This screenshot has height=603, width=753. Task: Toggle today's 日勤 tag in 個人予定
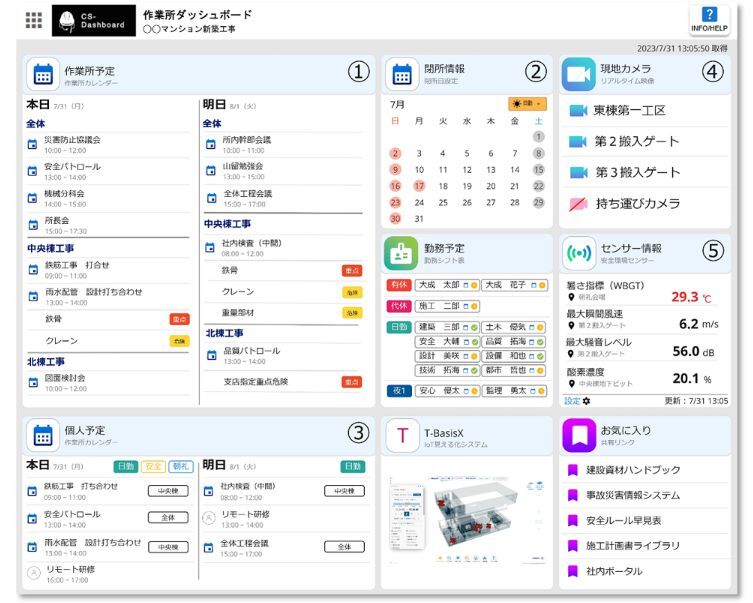(125, 466)
